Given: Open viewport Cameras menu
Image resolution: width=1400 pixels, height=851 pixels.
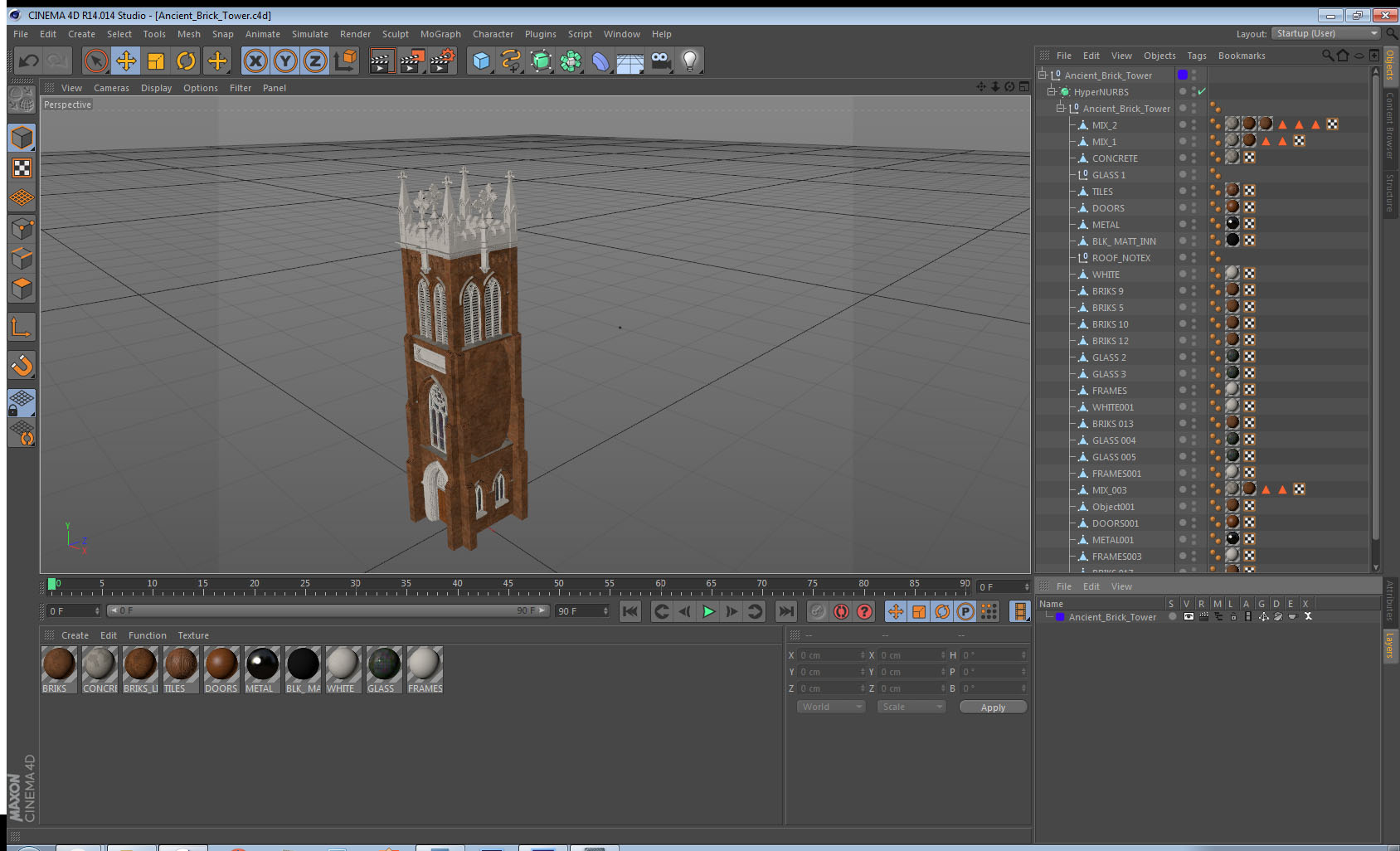Looking at the screenshot, I should [111, 88].
